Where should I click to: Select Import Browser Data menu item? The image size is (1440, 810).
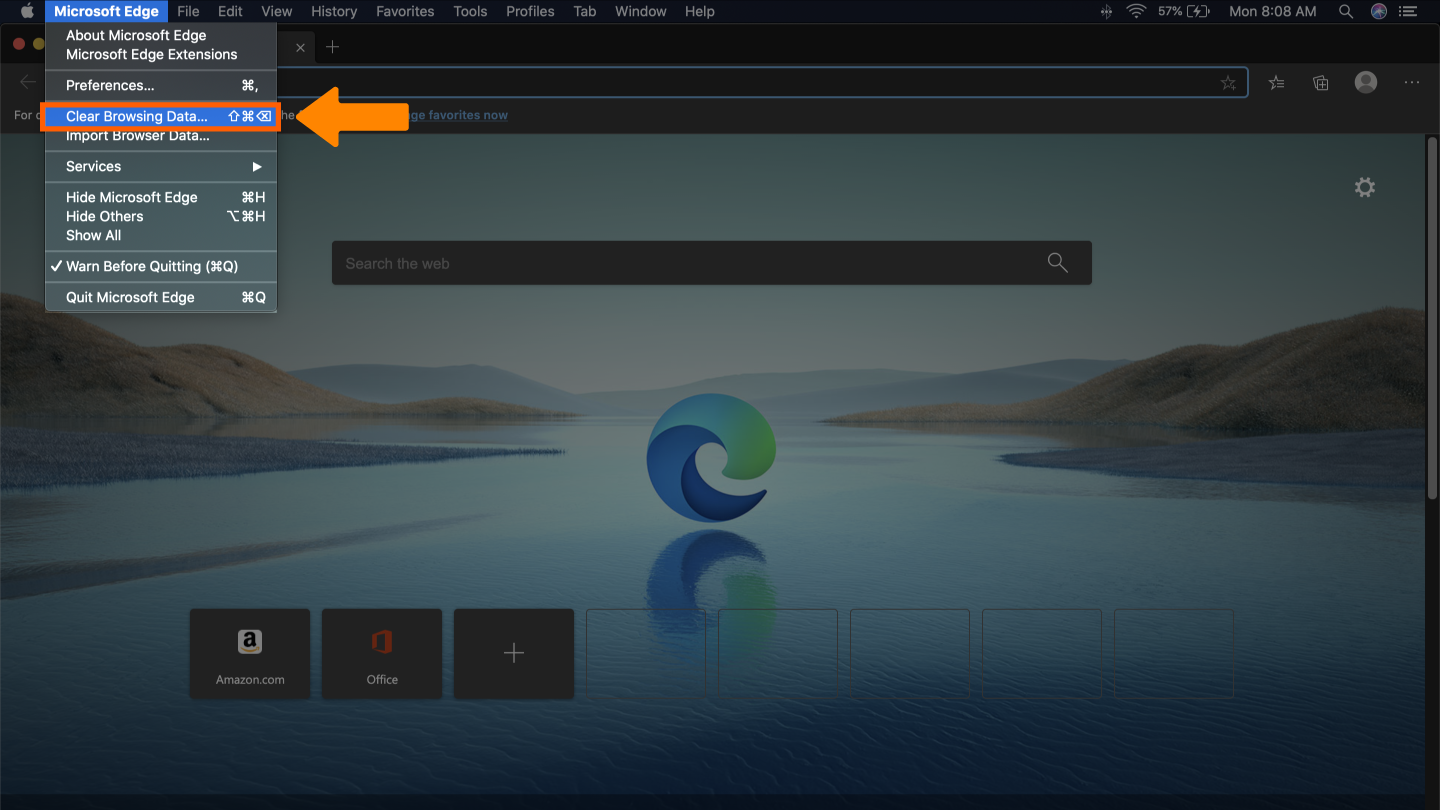coord(161,136)
